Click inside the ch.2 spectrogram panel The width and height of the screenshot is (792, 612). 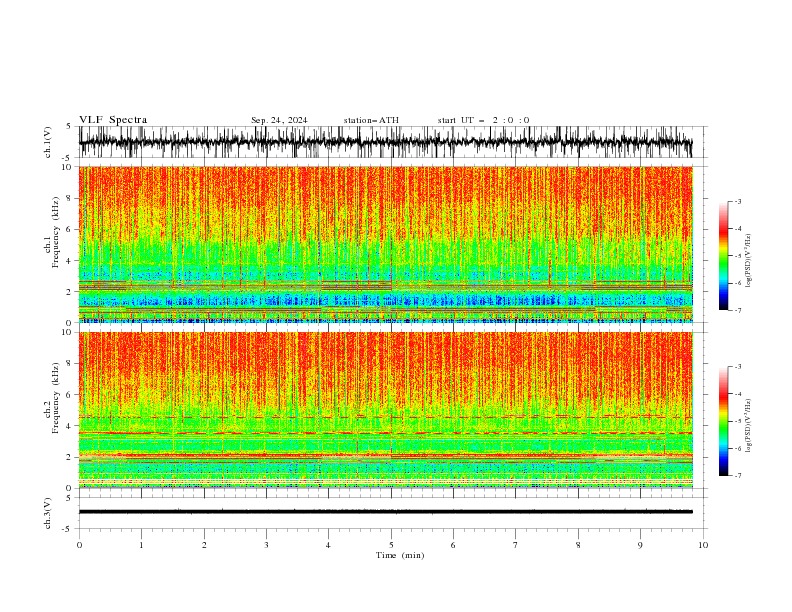[385, 410]
